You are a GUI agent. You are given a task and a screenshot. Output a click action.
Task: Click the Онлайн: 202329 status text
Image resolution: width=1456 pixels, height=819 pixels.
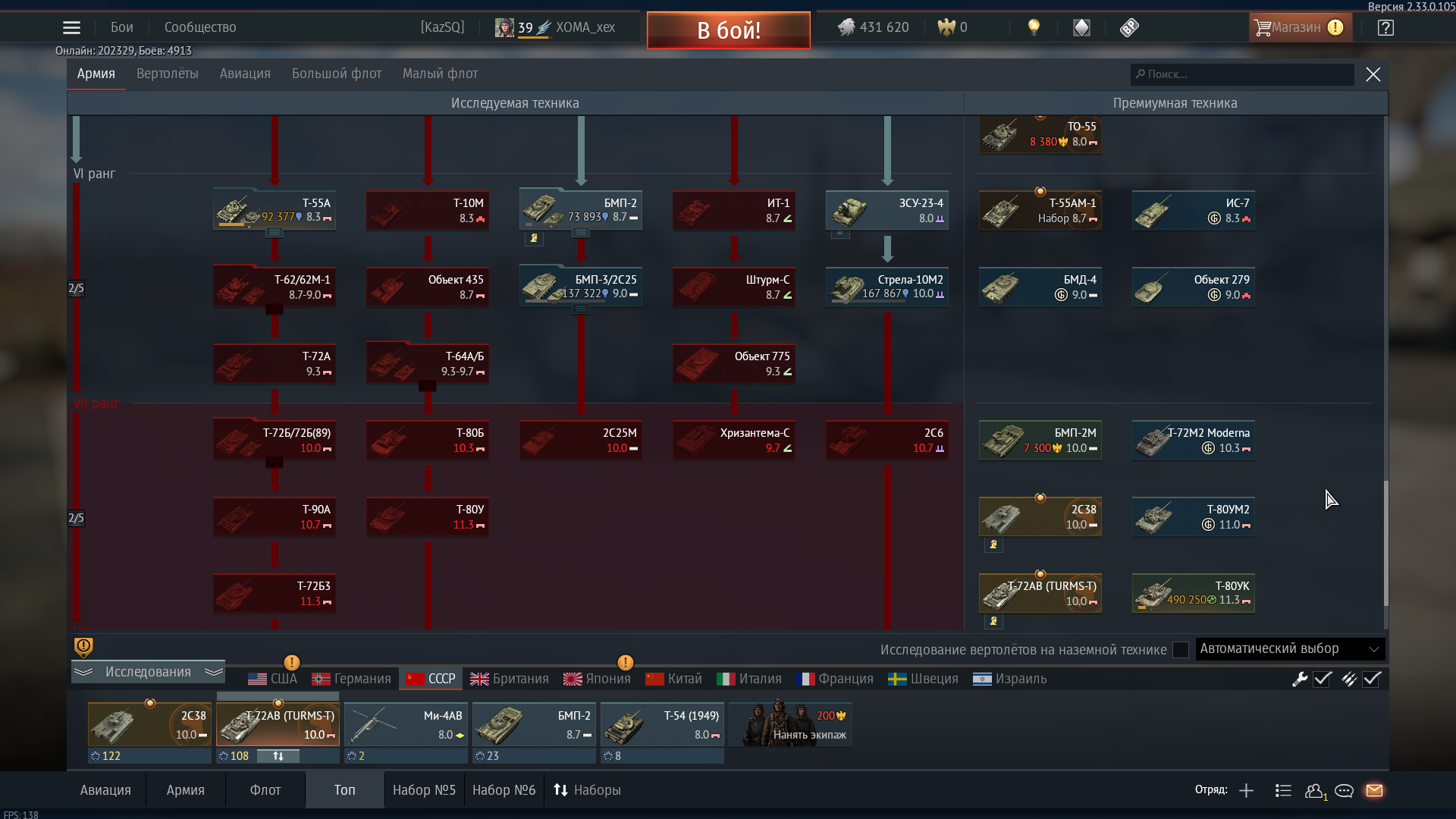(x=124, y=51)
